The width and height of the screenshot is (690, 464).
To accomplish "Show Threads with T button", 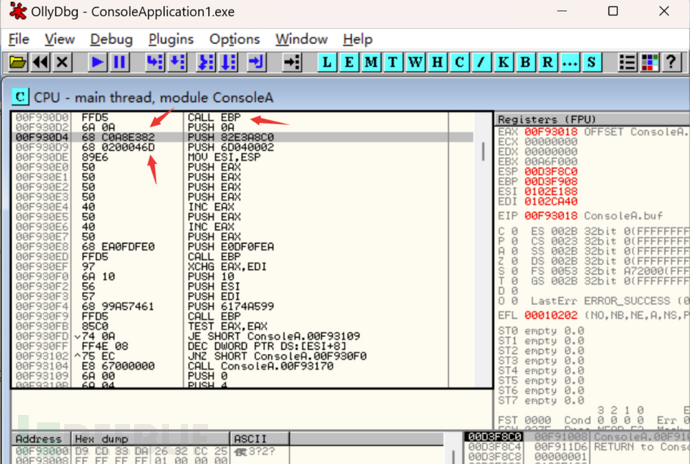I will (393, 62).
